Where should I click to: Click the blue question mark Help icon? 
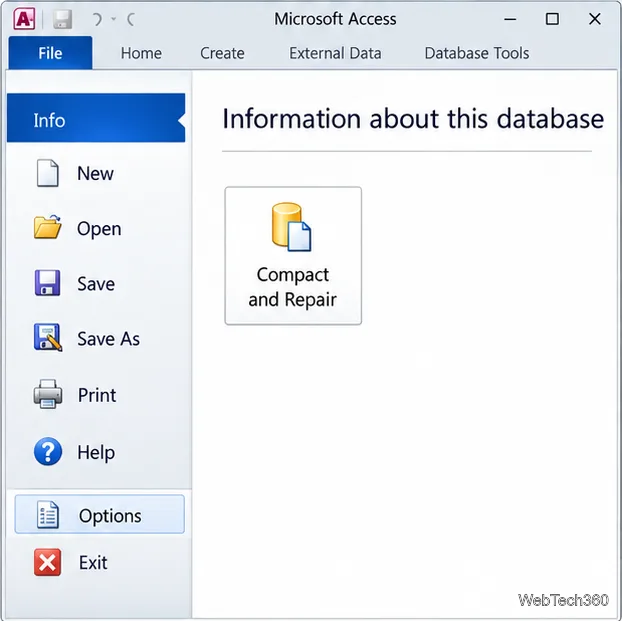click(x=48, y=451)
